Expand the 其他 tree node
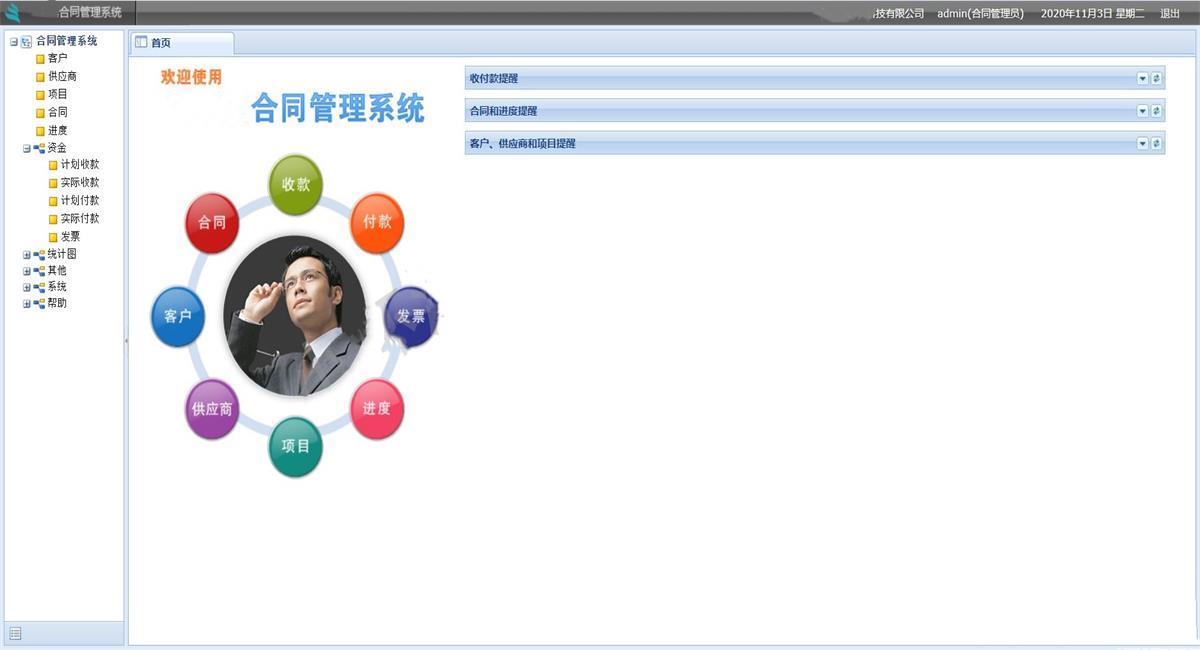The height and width of the screenshot is (650, 1200). pyautogui.click(x=27, y=271)
